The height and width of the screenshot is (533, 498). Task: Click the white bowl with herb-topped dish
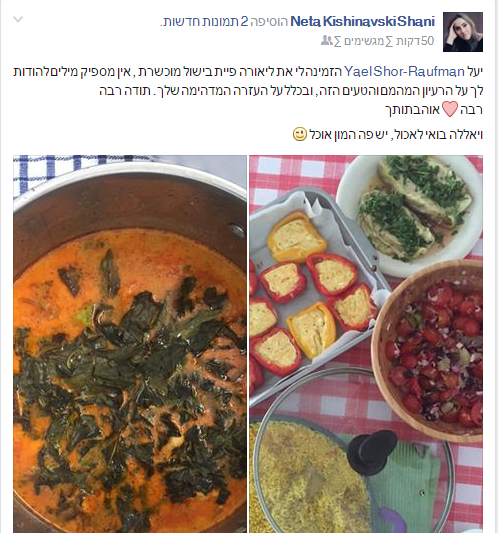411,215
